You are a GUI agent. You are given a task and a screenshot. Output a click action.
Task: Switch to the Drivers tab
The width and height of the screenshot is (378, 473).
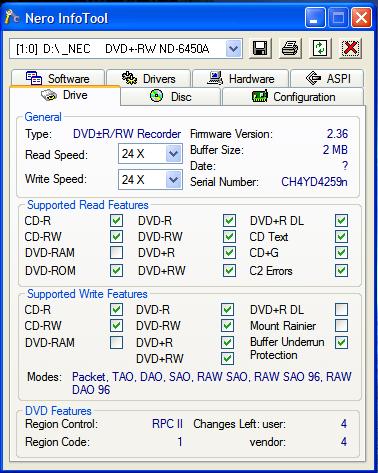click(x=149, y=78)
